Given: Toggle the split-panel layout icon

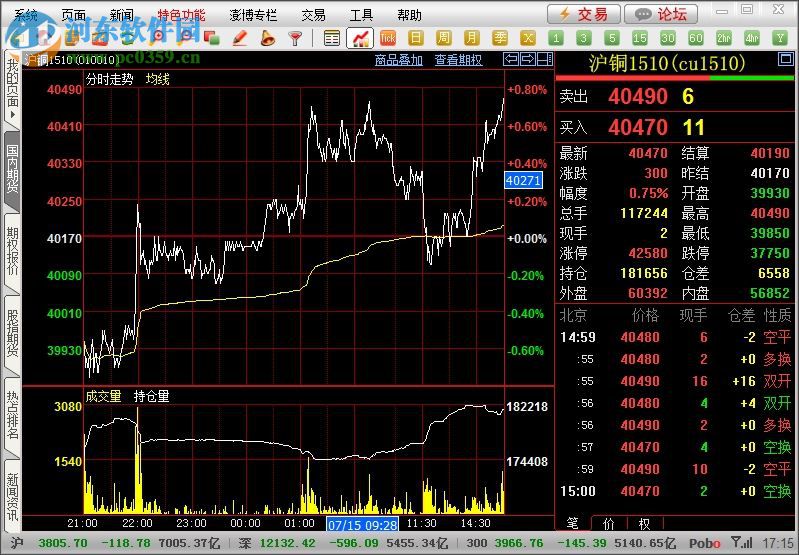Looking at the screenshot, I should point(545,59).
